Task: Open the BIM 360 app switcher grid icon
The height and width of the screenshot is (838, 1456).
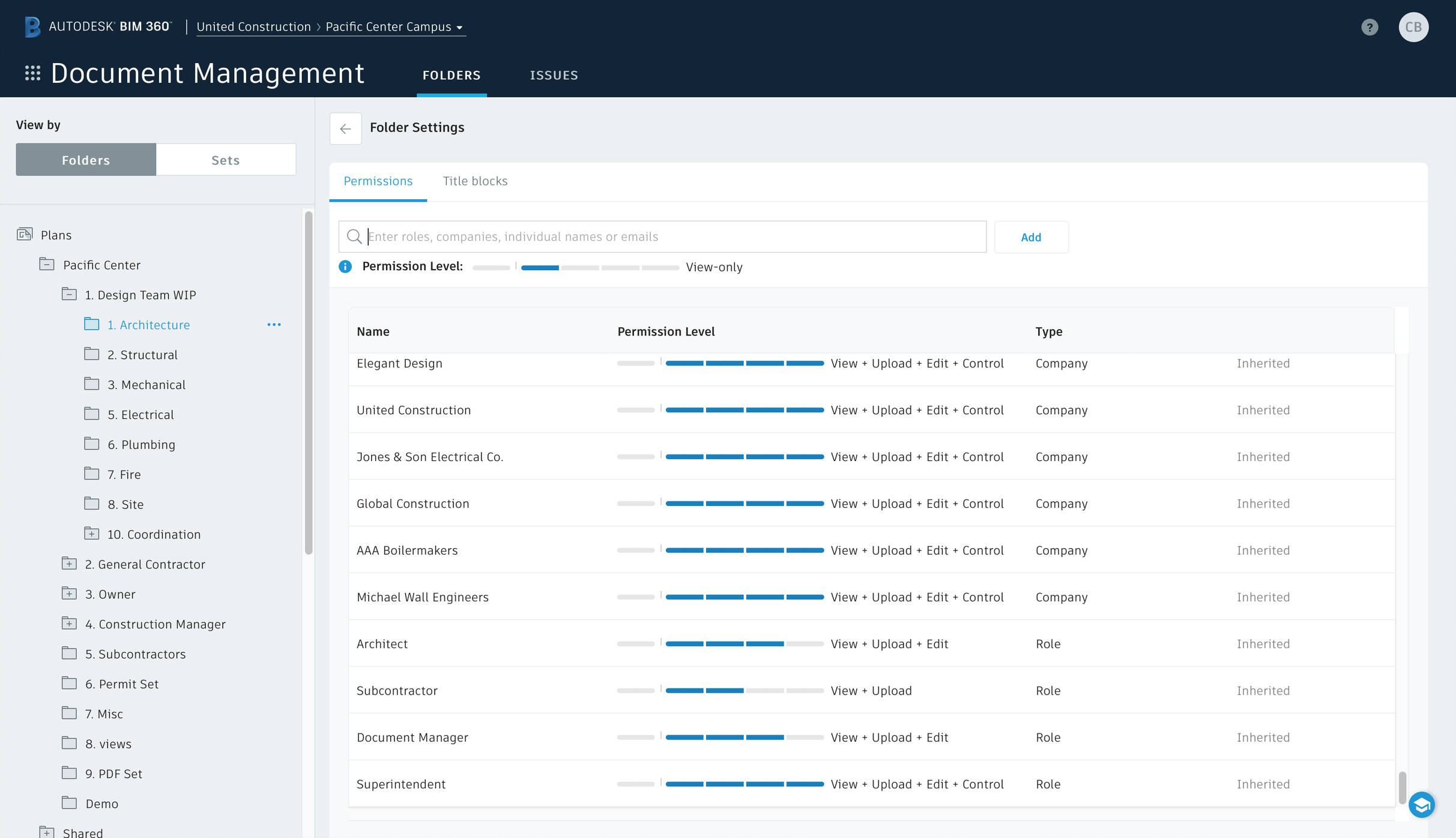Action: click(33, 73)
